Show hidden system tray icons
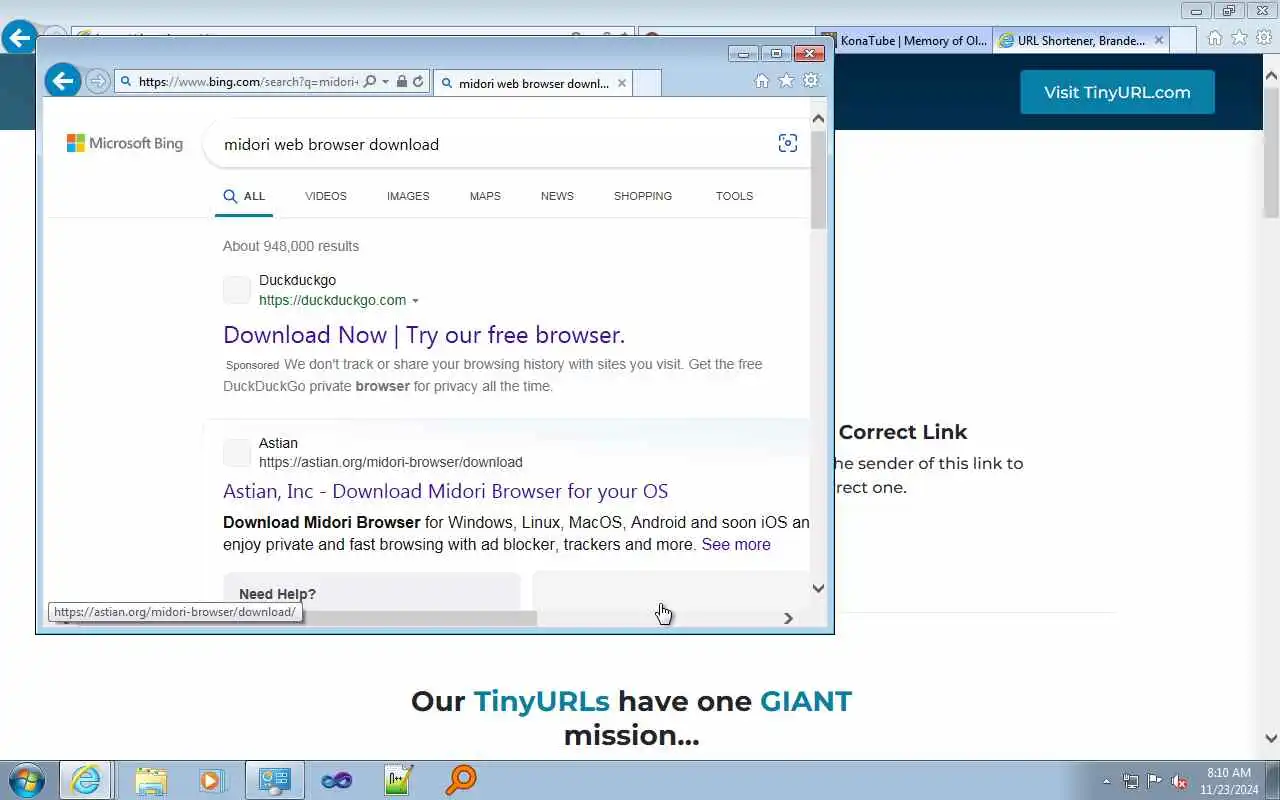Viewport: 1280px width, 800px height. pos(1106,781)
